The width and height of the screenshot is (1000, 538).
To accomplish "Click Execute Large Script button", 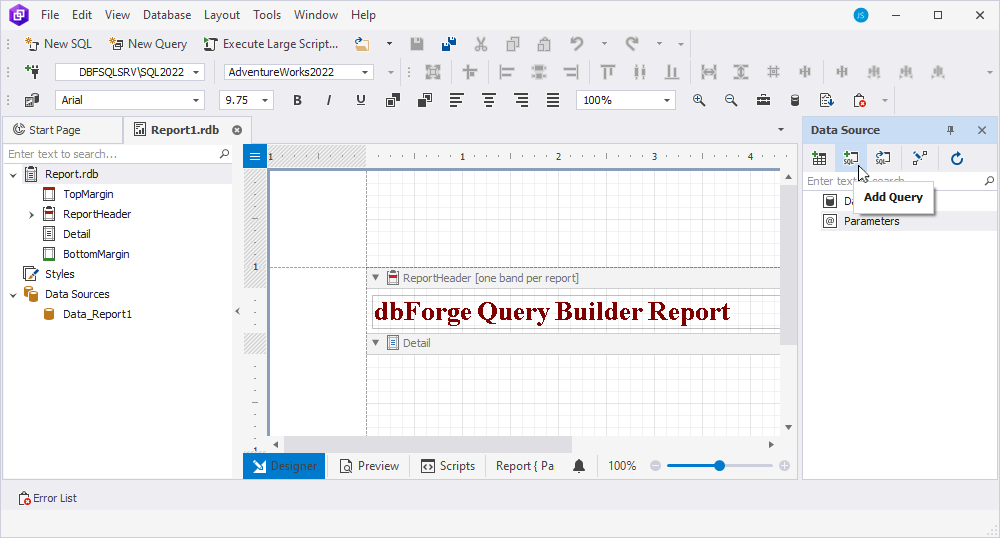I will coord(270,44).
